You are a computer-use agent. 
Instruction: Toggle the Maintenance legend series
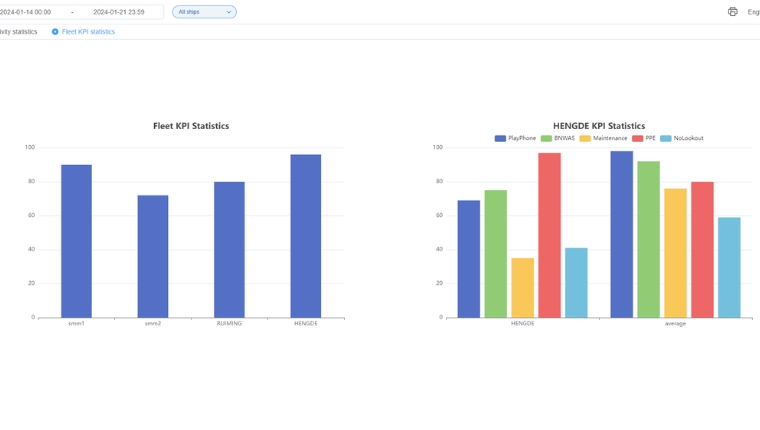coord(604,138)
